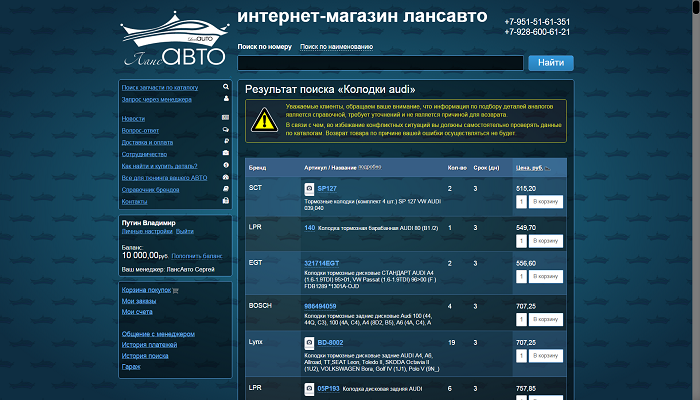Click Пополнить баланс link
The image size is (700, 400).
(x=197, y=256)
